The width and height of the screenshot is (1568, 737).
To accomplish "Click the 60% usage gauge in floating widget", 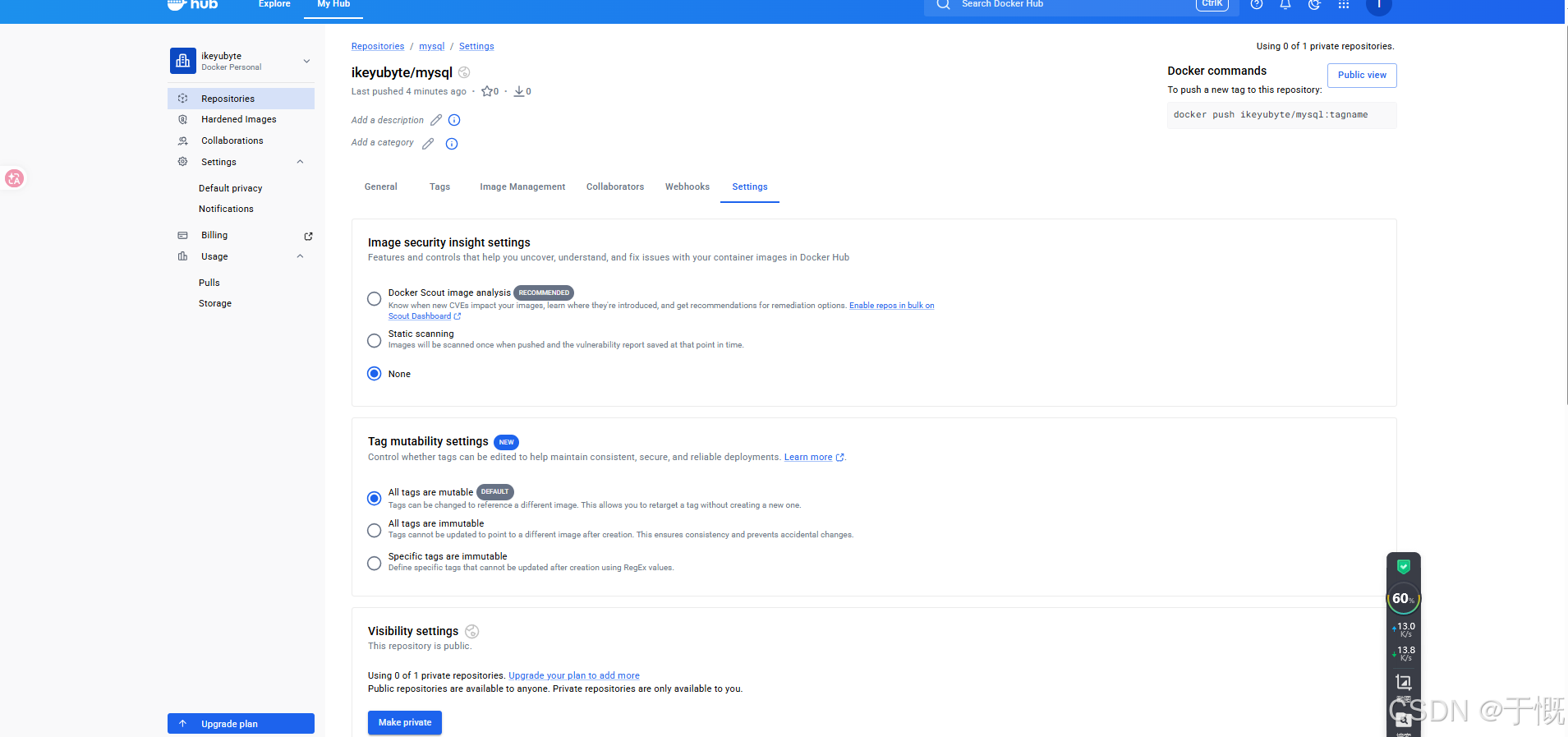I will pyautogui.click(x=1403, y=599).
